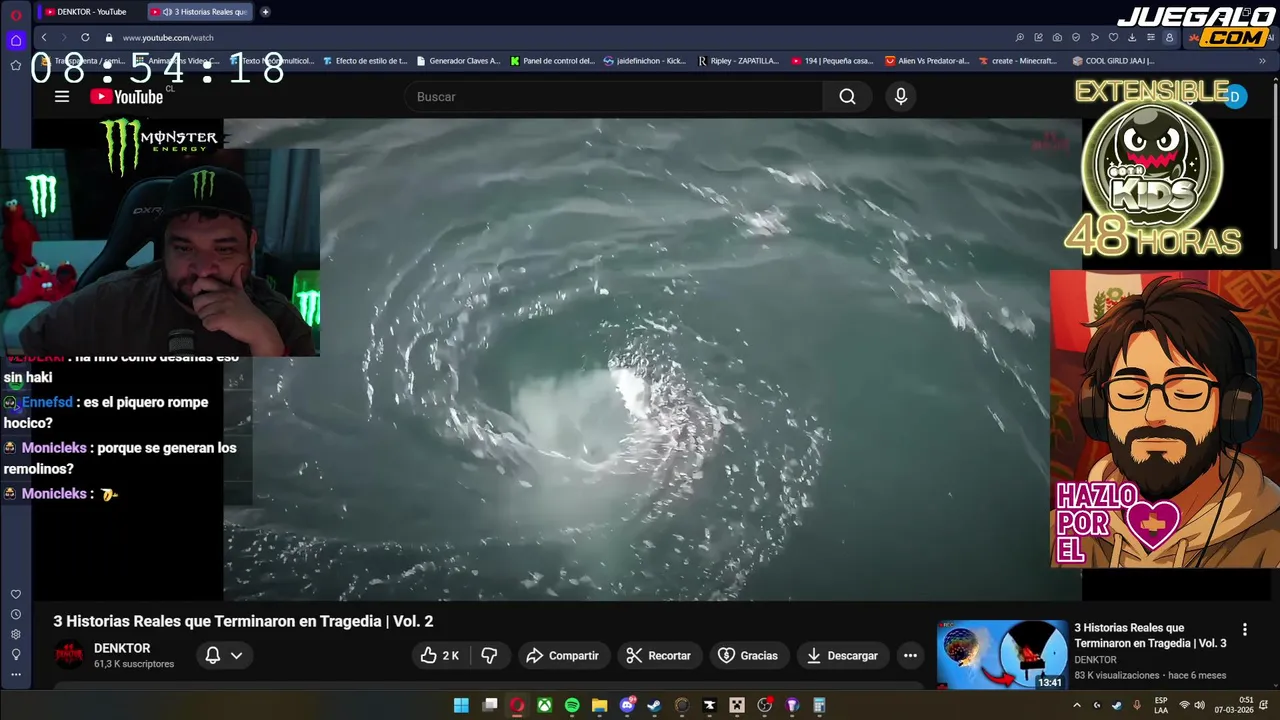This screenshot has height=720, width=1280.
Task: Open COOL GIRLD JAAJ bookmark
Action: (x=1113, y=61)
